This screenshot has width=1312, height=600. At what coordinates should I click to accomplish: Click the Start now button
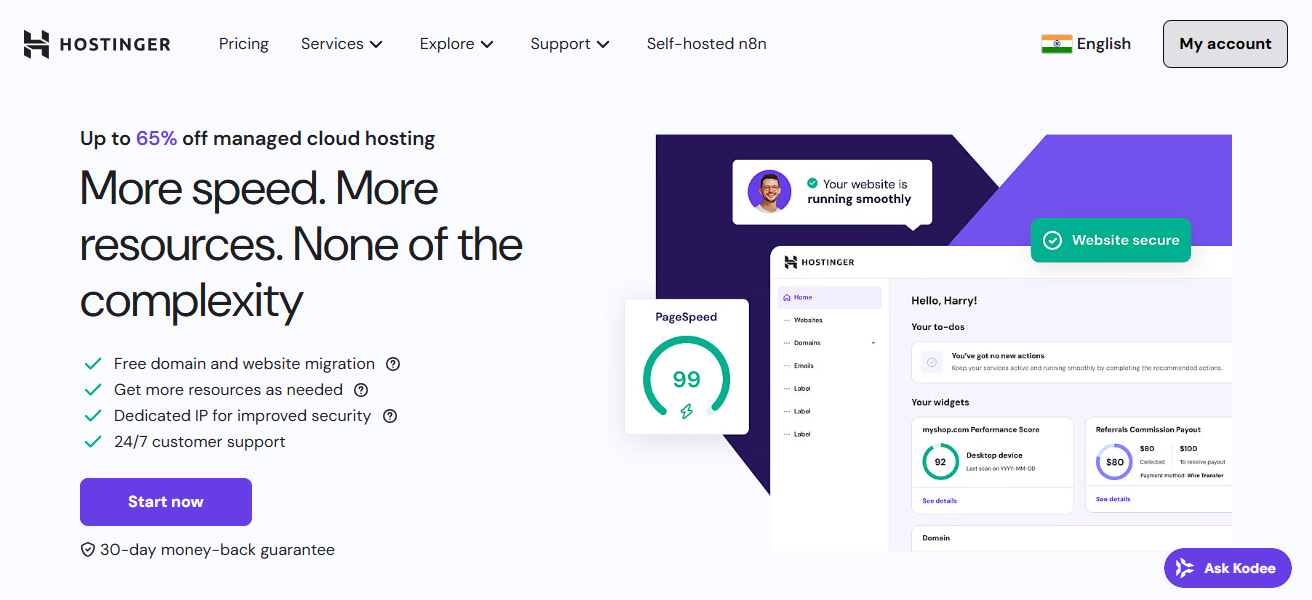(x=166, y=502)
